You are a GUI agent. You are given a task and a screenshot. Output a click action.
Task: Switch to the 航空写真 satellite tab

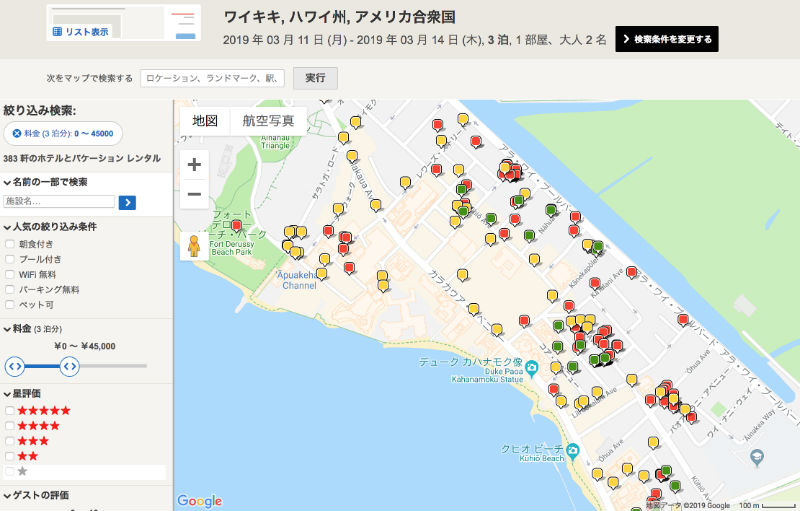point(268,121)
